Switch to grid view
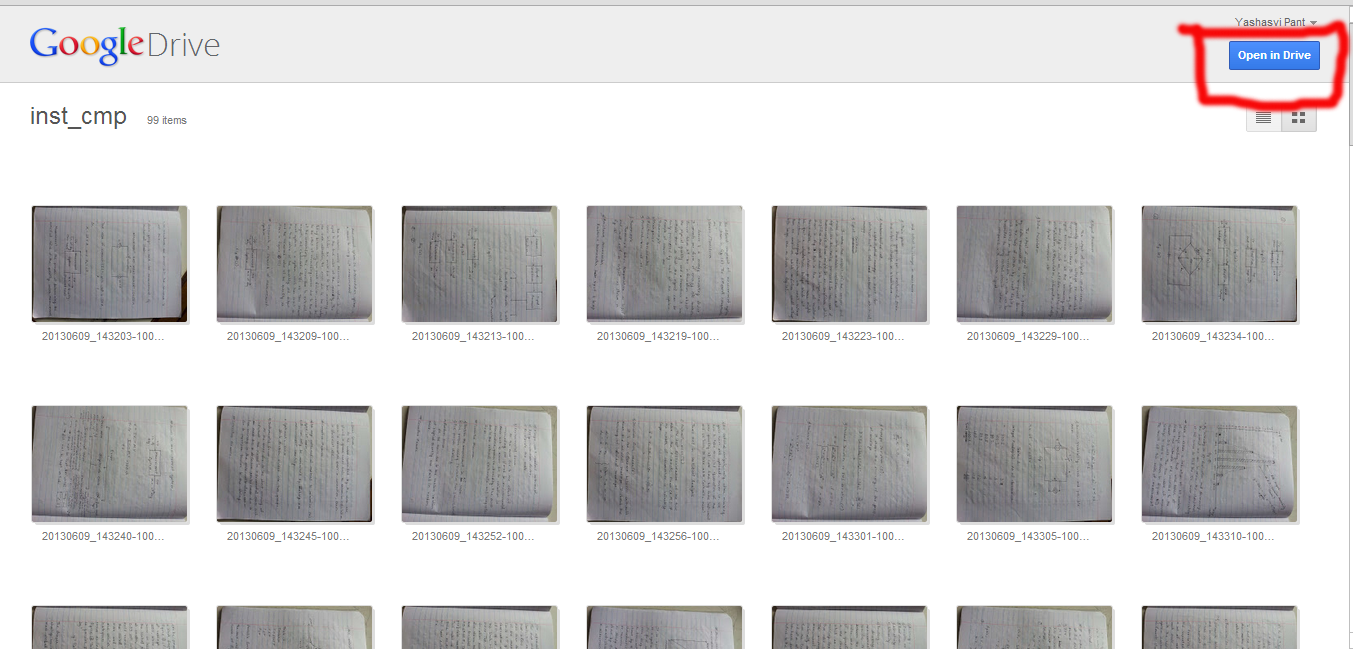 point(1299,118)
